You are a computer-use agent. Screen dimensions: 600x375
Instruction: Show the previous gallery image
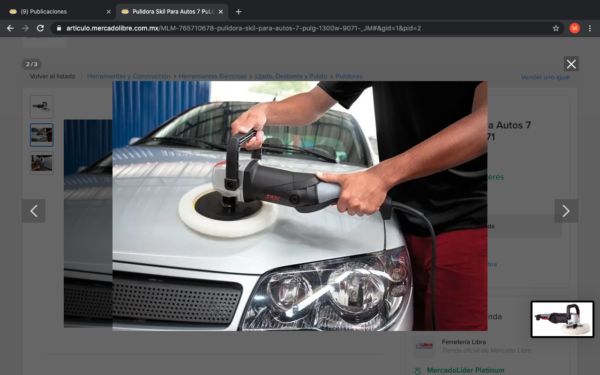34,211
